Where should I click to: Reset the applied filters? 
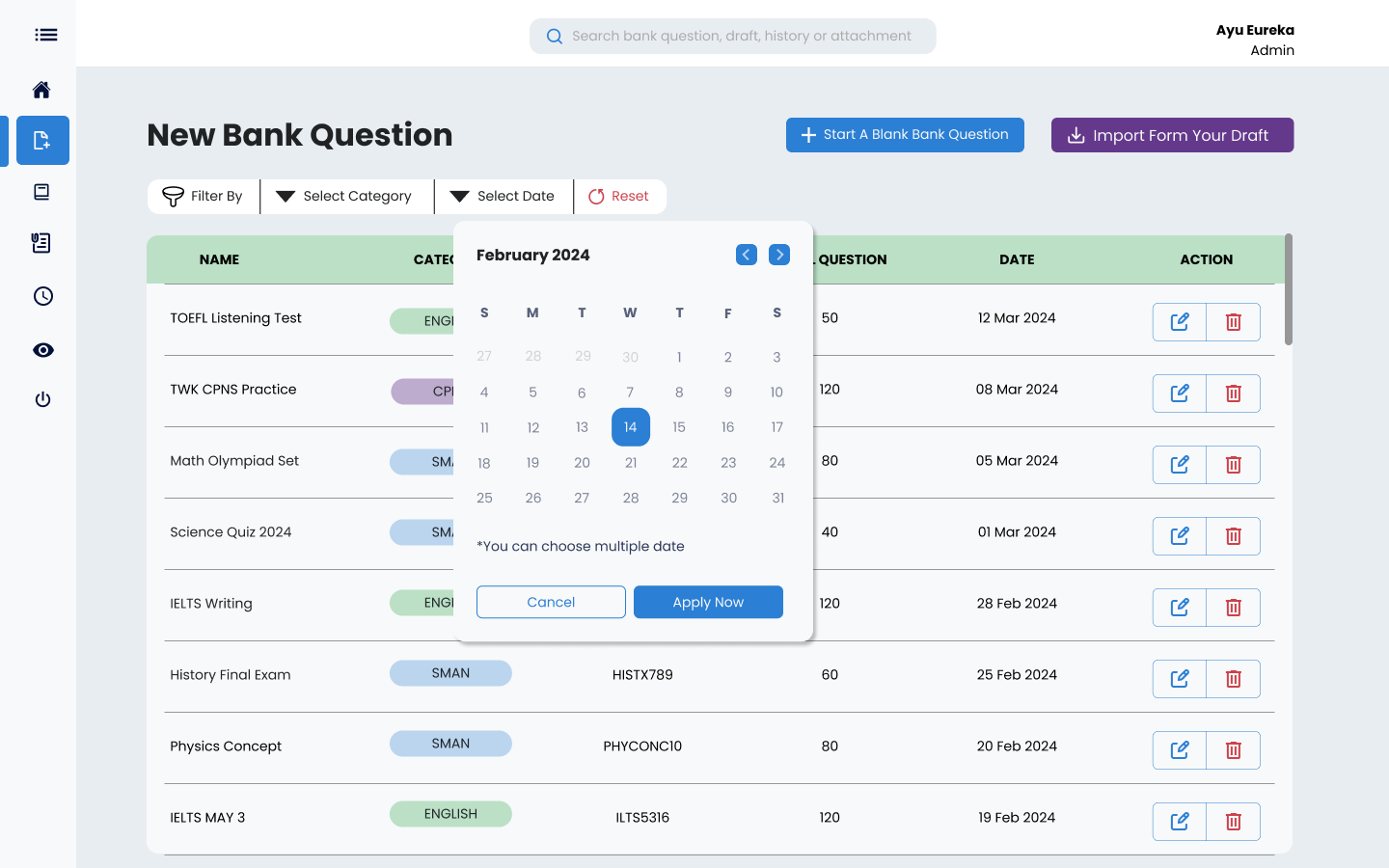click(x=620, y=197)
